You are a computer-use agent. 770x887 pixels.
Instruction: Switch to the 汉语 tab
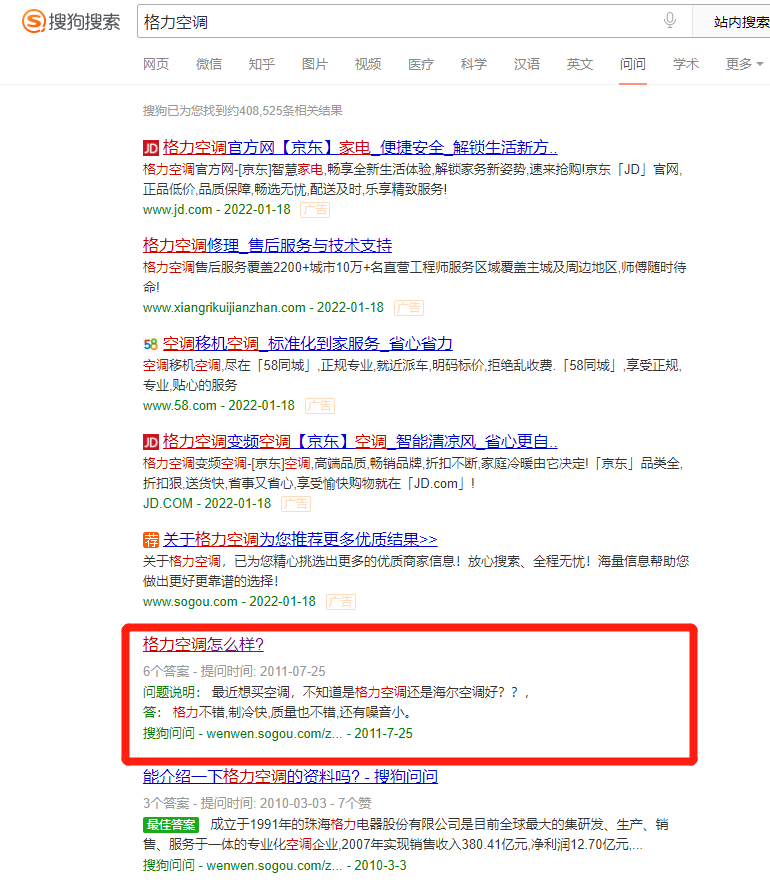[527, 64]
